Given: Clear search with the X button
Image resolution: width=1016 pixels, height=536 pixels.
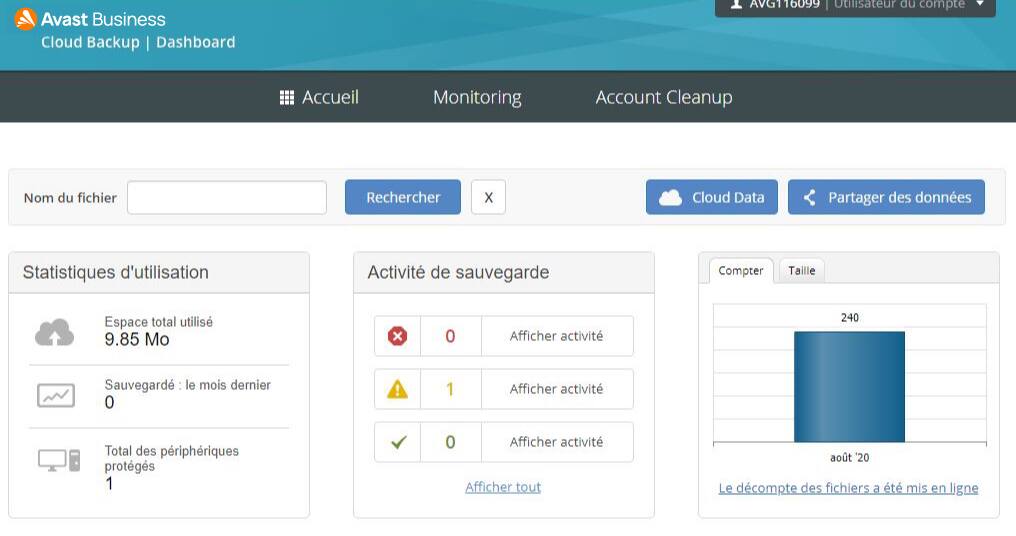Looking at the screenshot, I should (x=488, y=197).
